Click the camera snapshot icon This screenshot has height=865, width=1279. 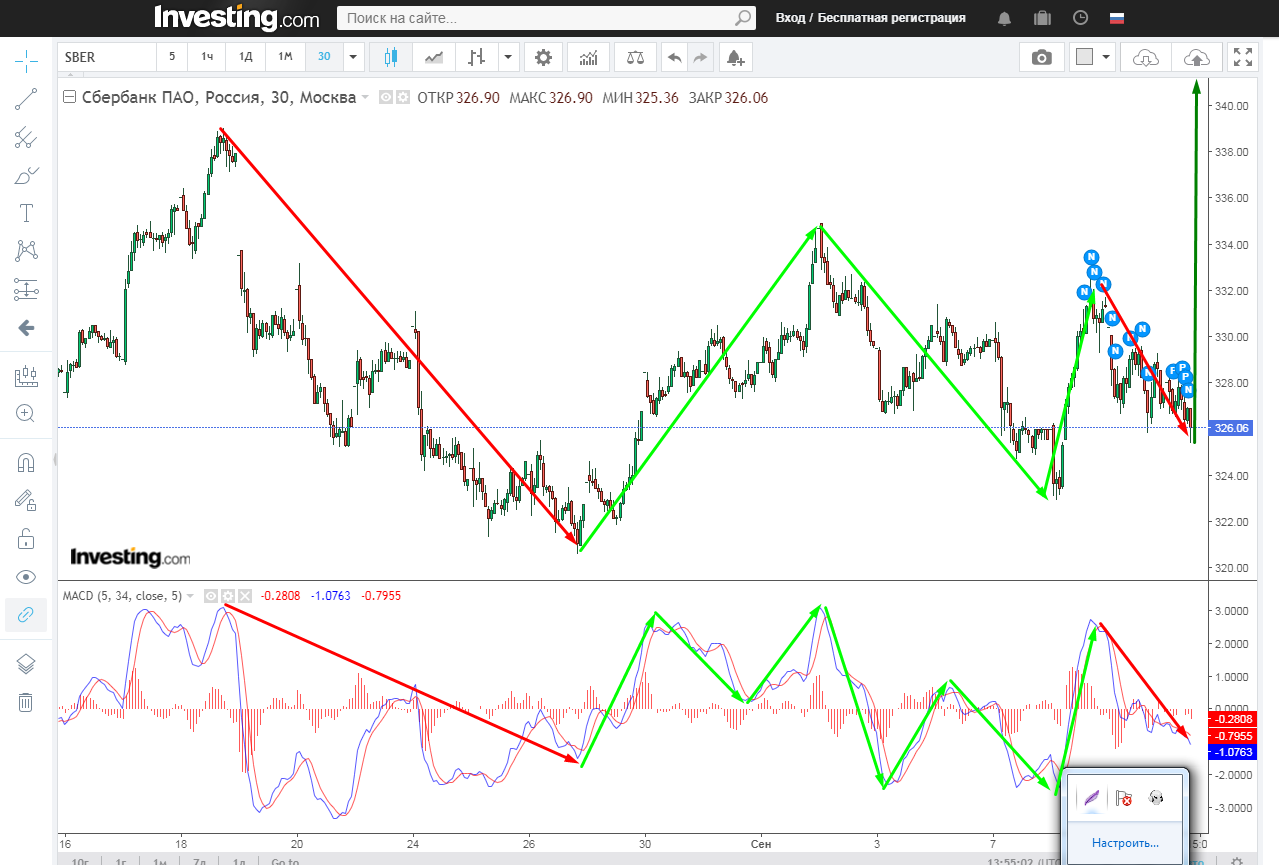pyautogui.click(x=1042, y=58)
